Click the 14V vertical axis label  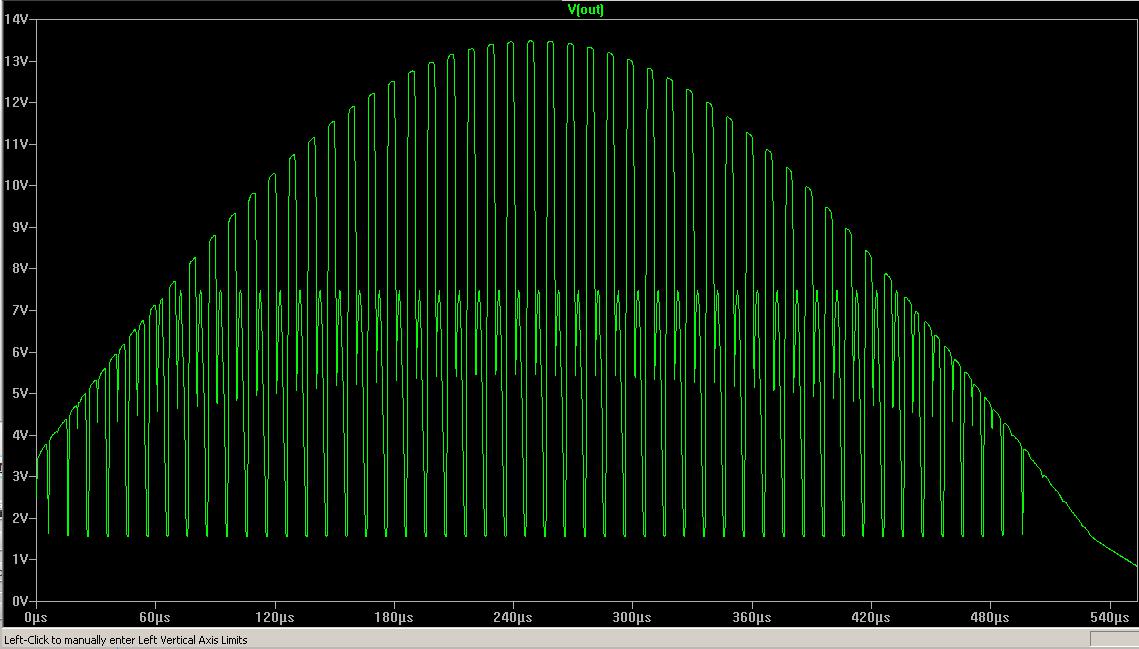(15, 20)
